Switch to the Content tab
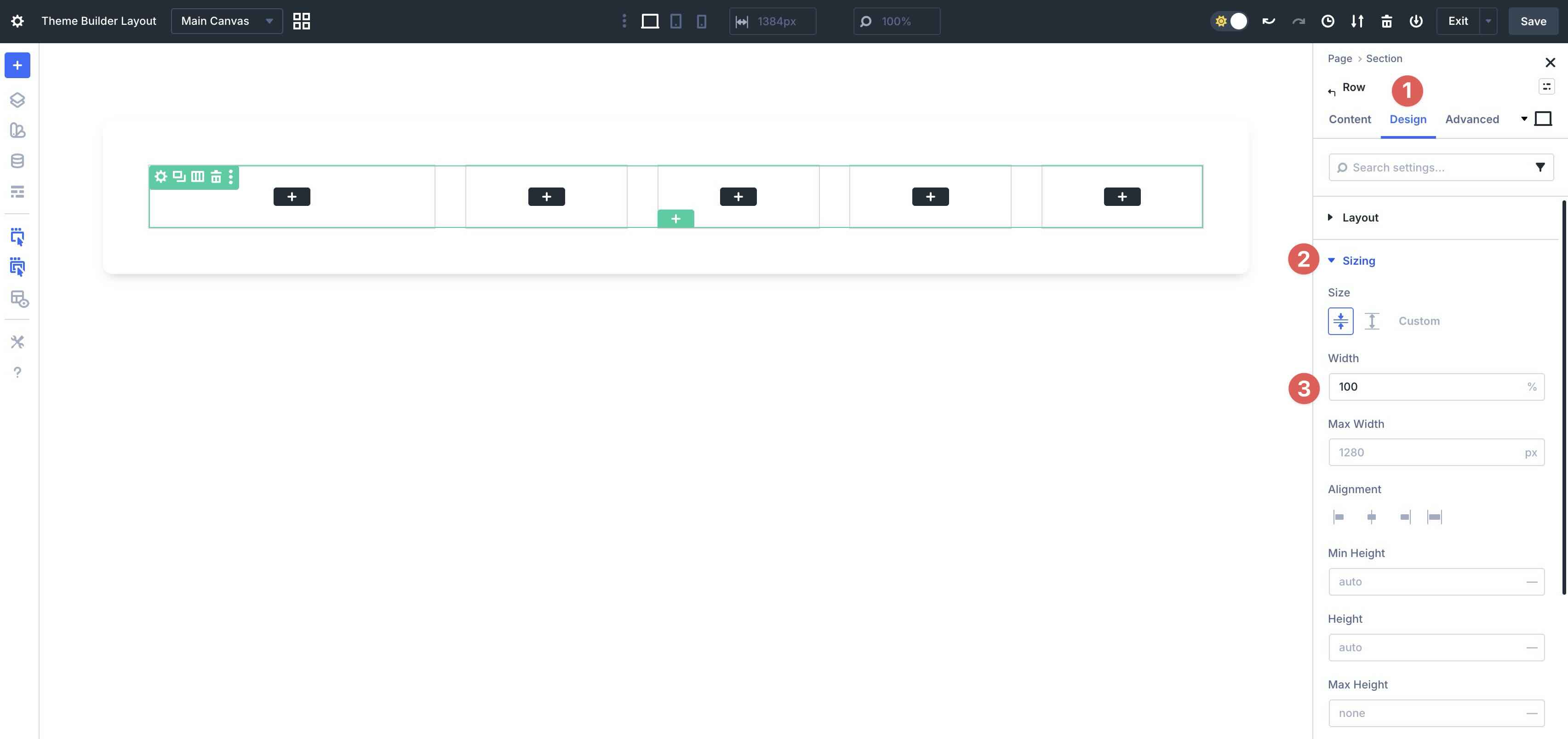Screen dimensions: 1568x739 point(1350,119)
